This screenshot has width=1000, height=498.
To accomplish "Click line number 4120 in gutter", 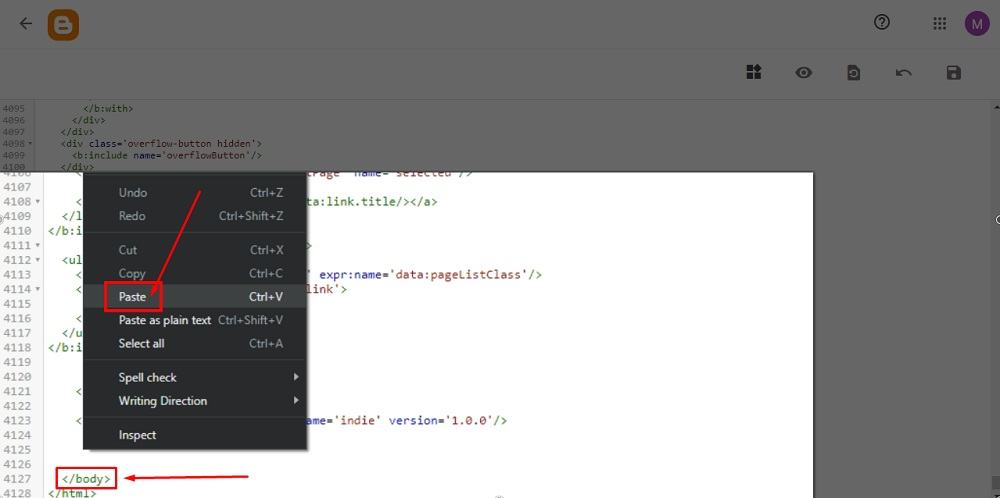I will (17, 377).
